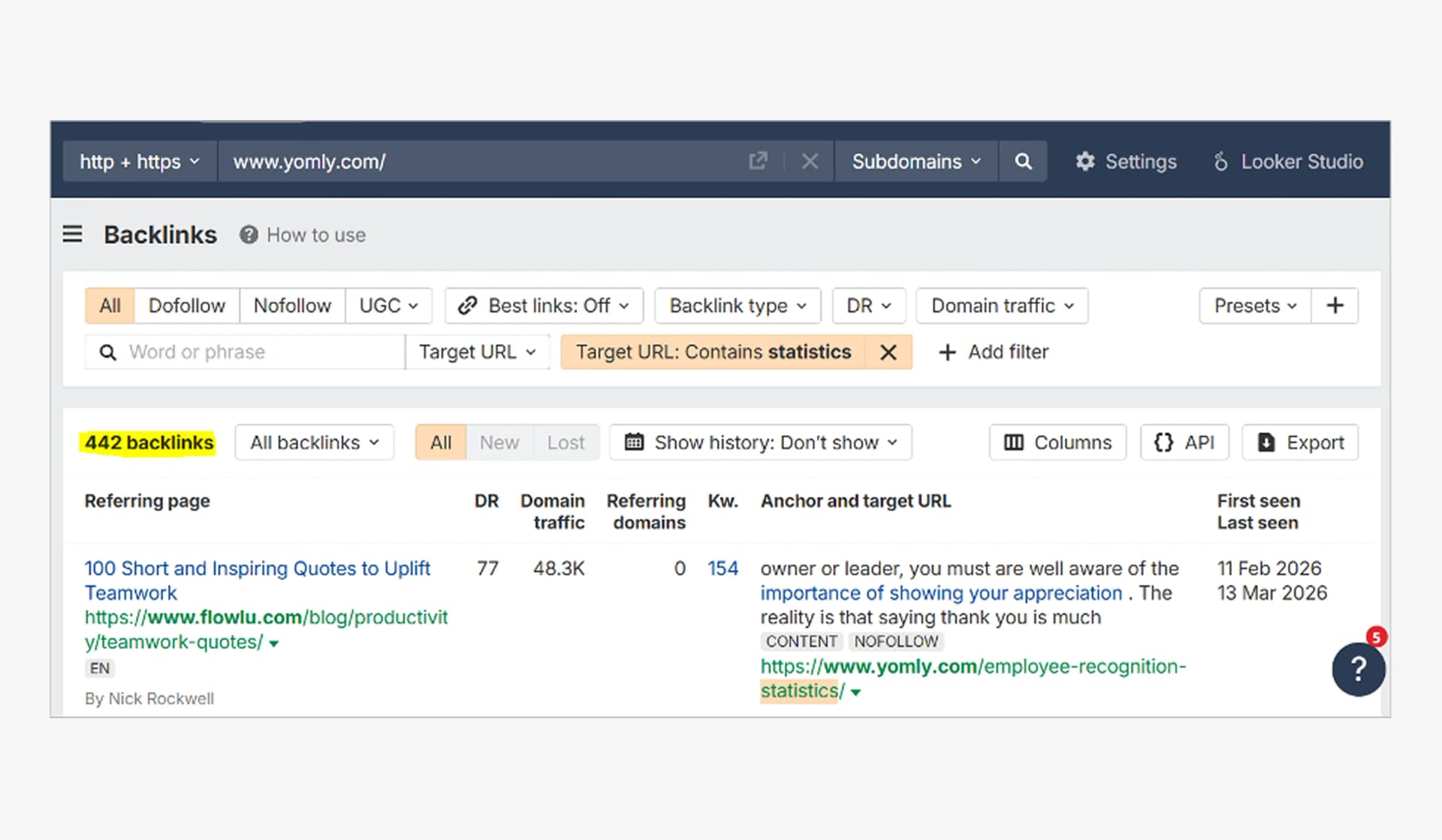Click the How to use help icon
1442x840 pixels.
tap(249, 235)
